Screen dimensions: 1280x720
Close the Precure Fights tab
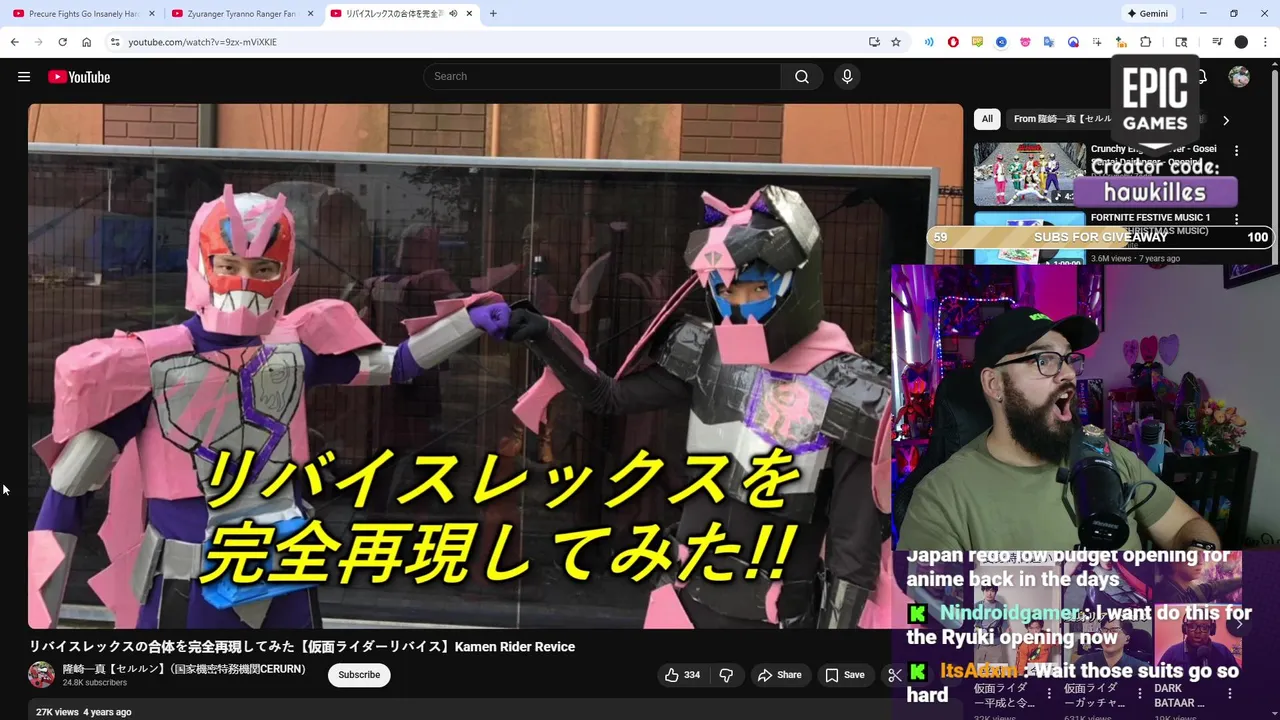pyautogui.click(x=151, y=14)
